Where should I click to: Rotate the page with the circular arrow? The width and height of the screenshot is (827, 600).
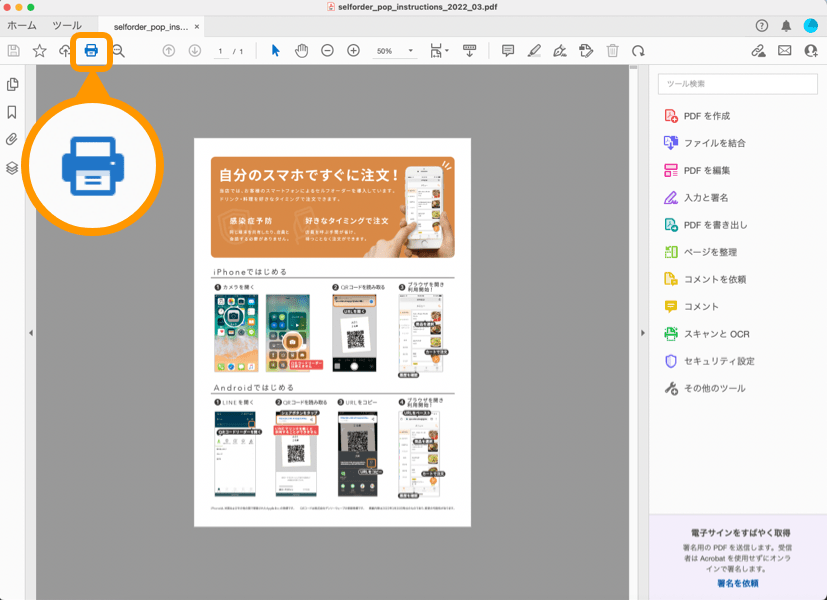pos(638,51)
